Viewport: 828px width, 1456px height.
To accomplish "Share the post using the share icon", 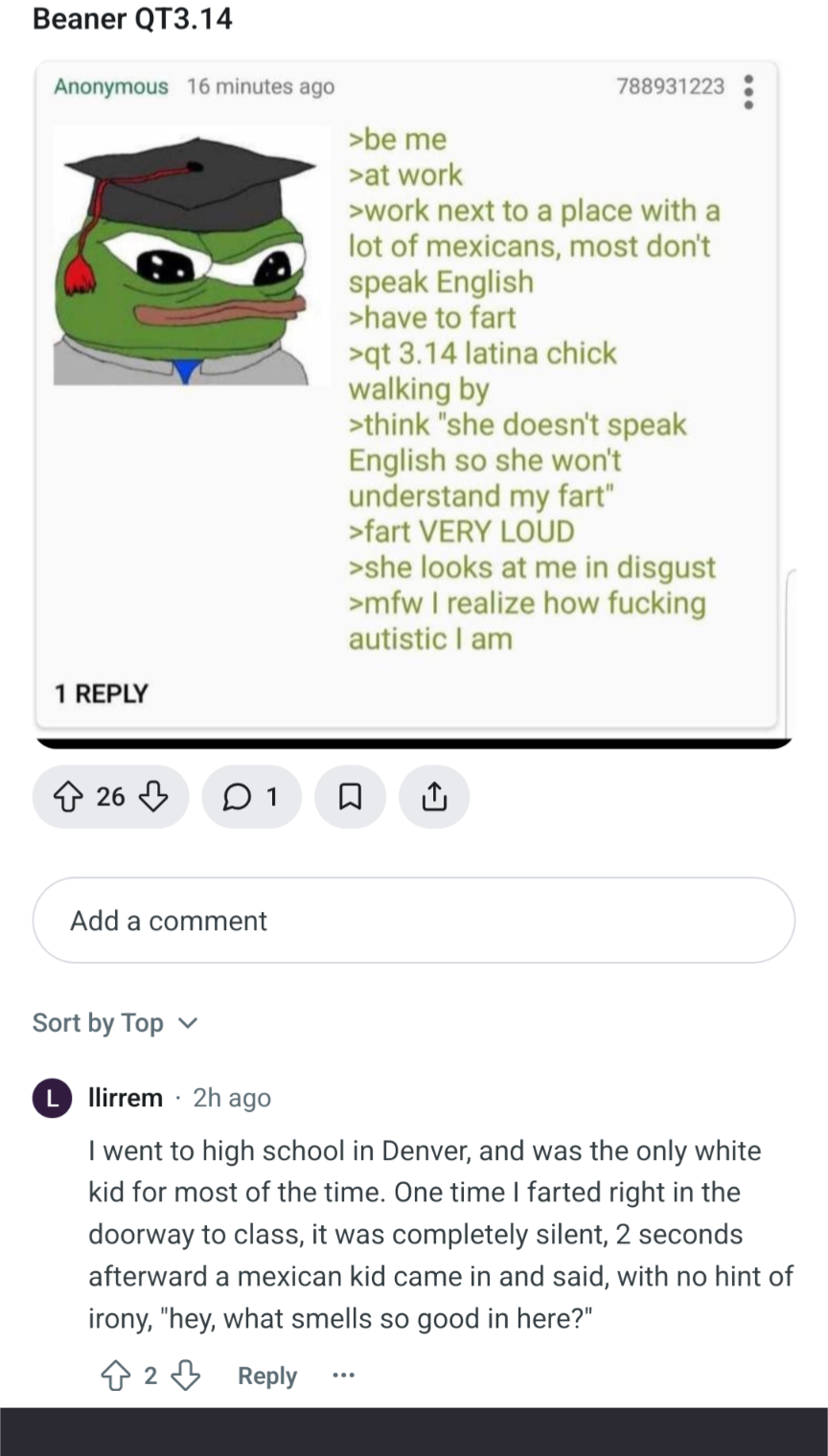I will pyautogui.click(x=434, y=797).
